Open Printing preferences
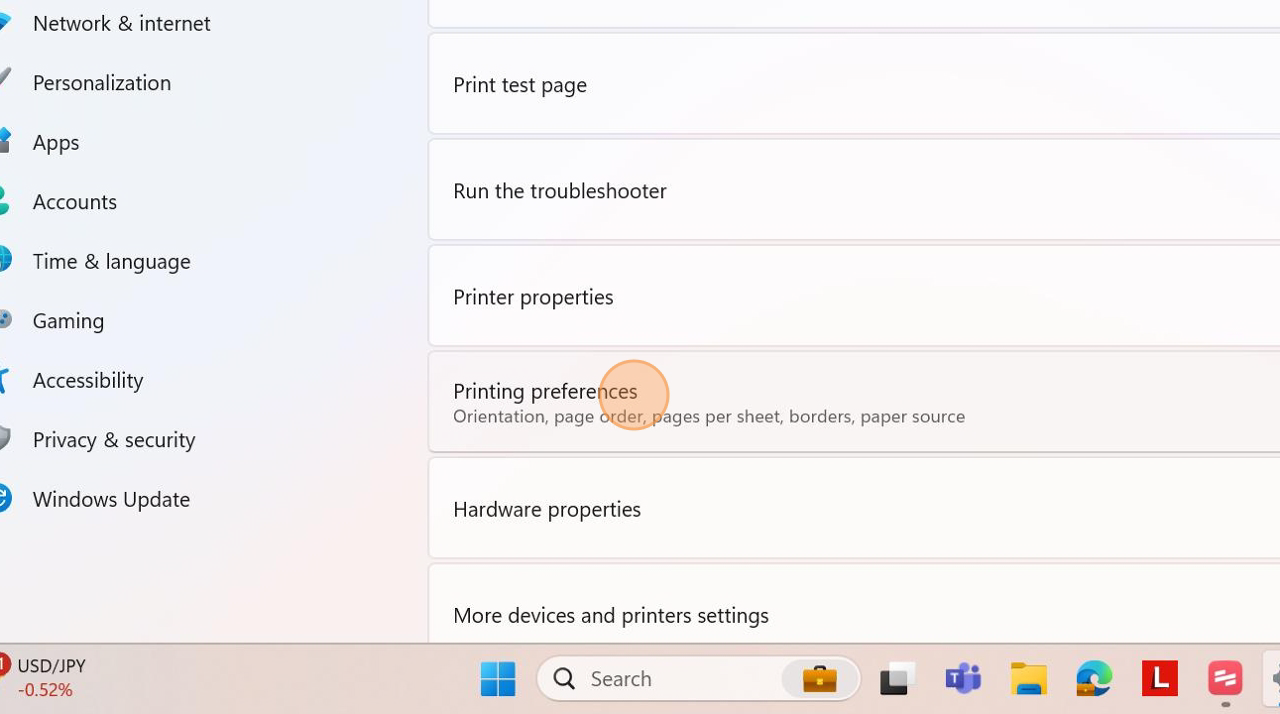The width and height of the screenshot is (1280, 714). 545,391
